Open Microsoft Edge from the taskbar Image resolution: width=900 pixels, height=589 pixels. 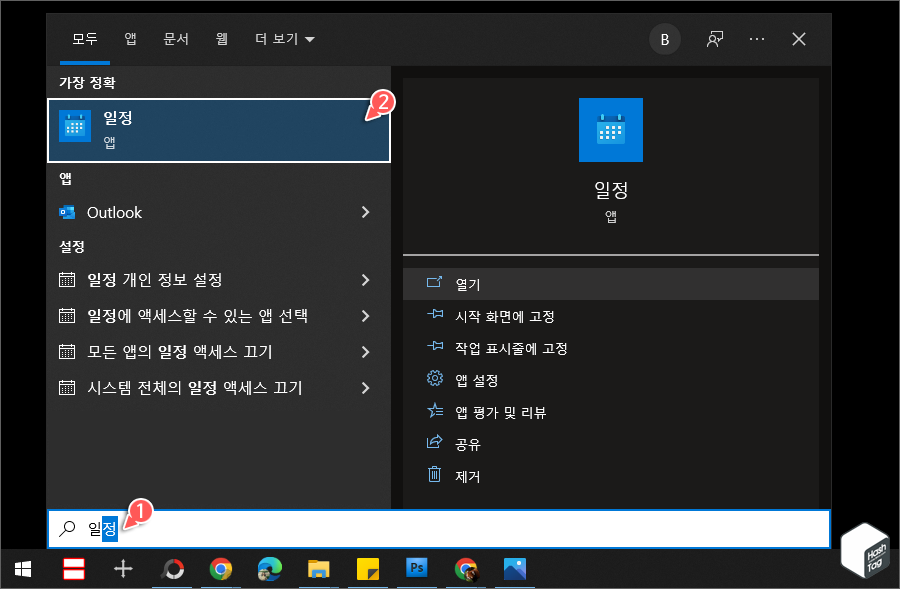click(x=271, y=569)
